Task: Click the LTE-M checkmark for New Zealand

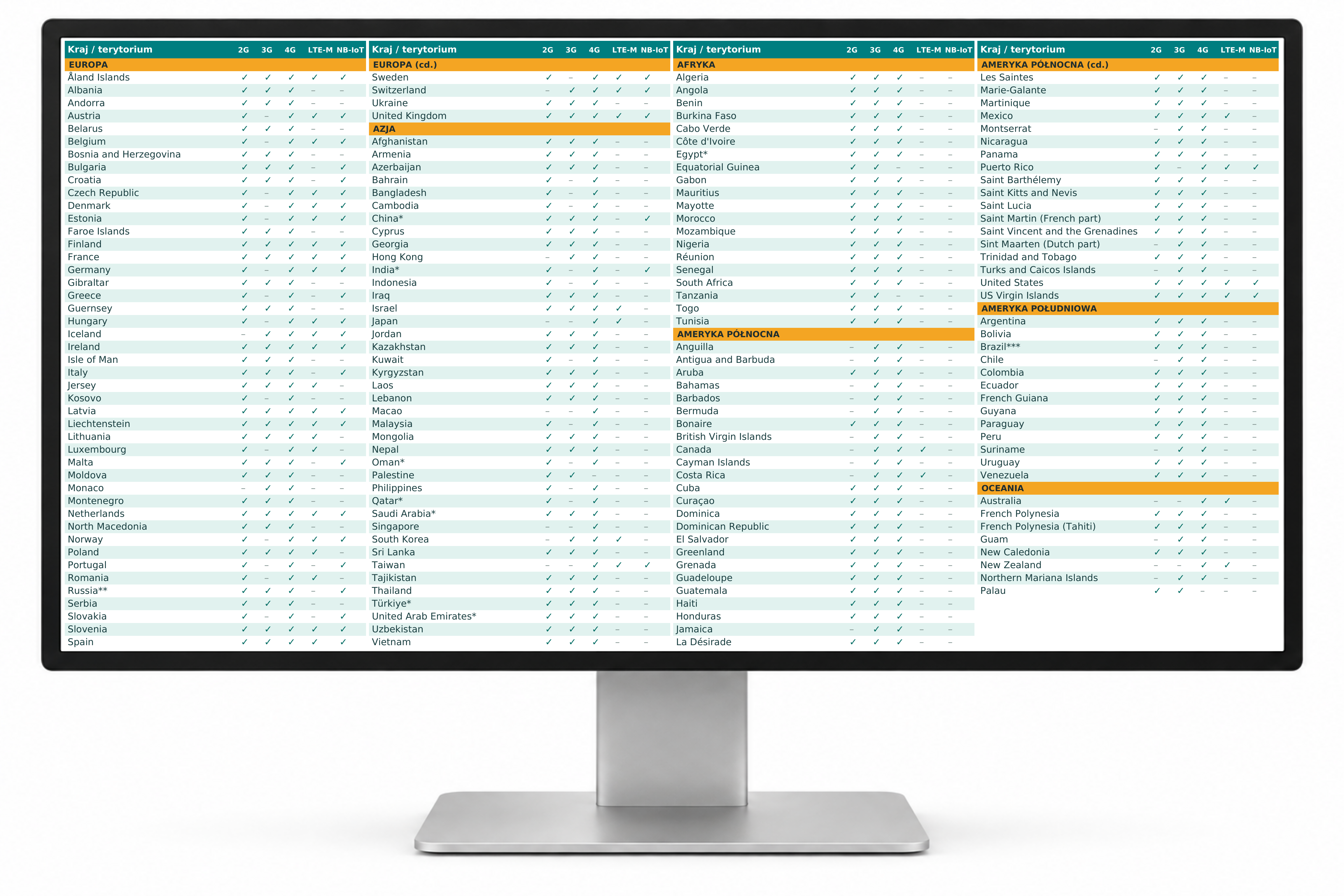Action: 1227,565
